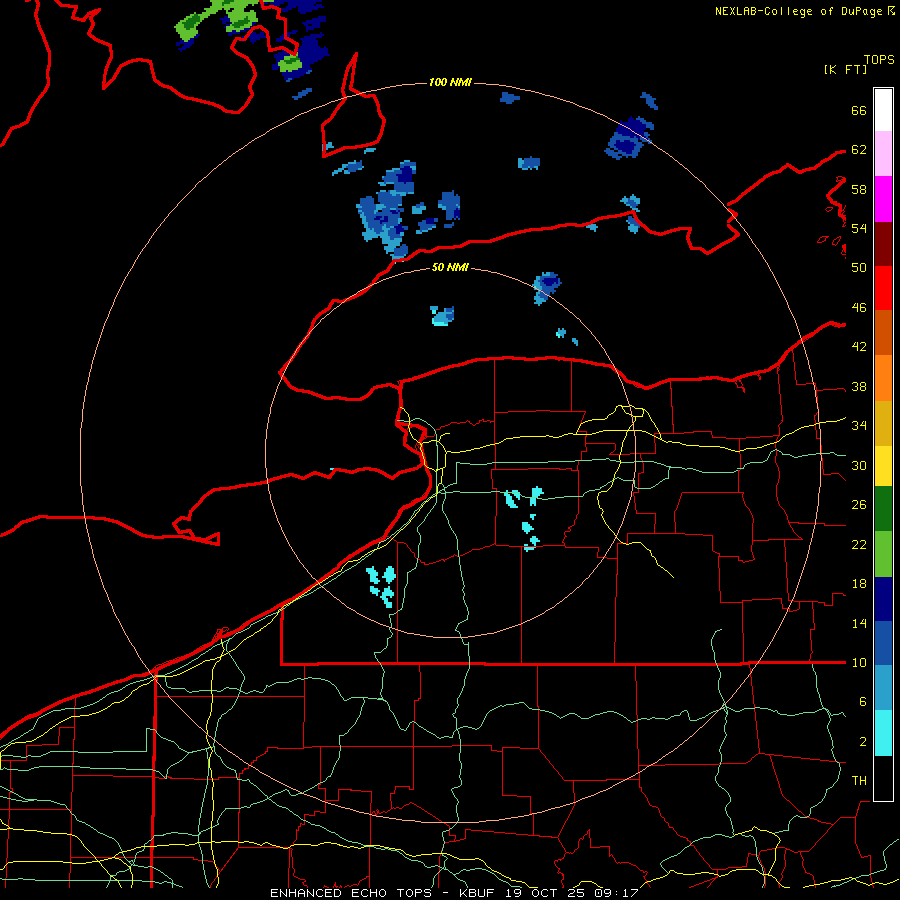Image resolution: width=900 pixels, height=900 pixels.
Task: Click the magenta 58 kft legend swatch
Action: [883, 199]
